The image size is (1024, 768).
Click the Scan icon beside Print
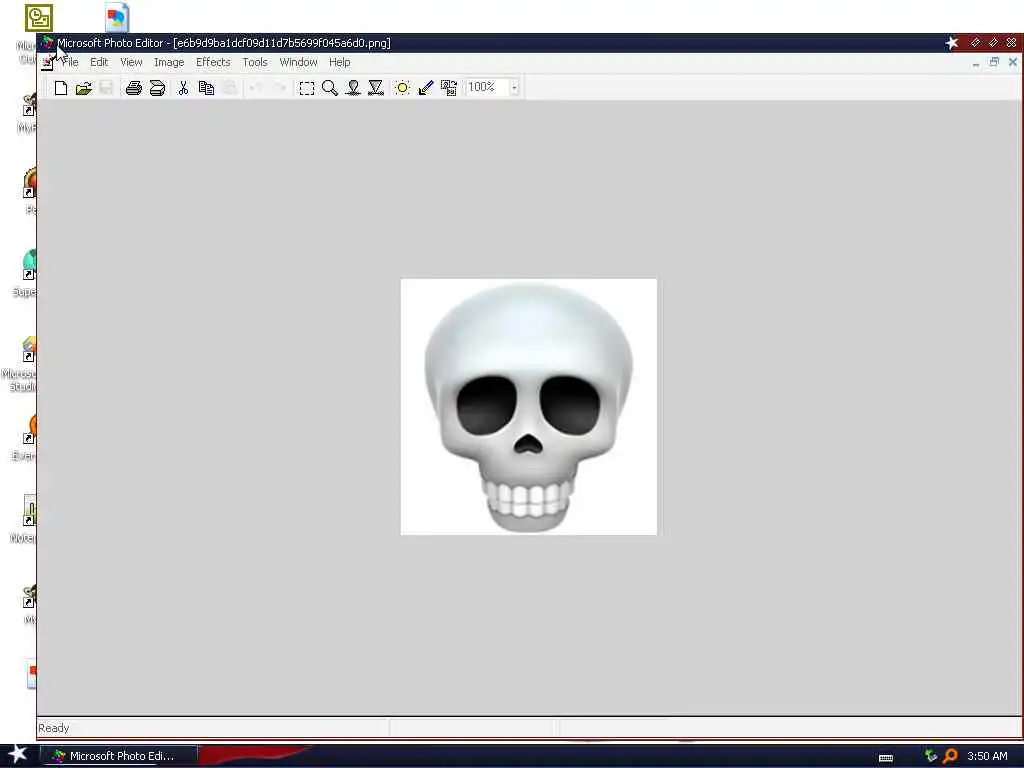point(157,88)
